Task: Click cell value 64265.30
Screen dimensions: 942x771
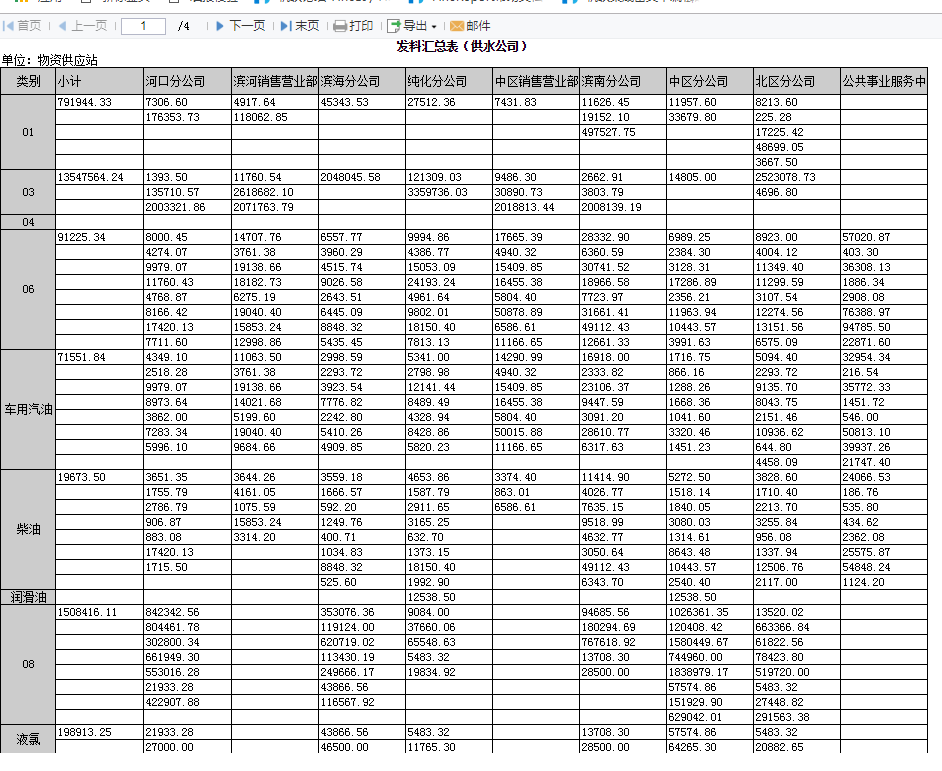Action: 693,748
